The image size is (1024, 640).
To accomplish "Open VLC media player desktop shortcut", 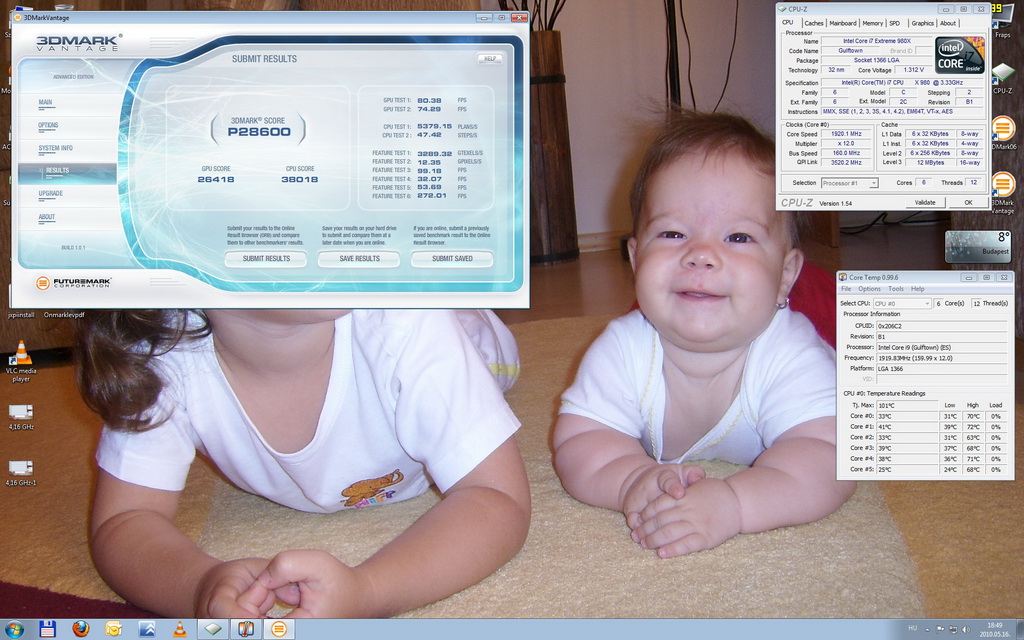I will [x=21, y=361].
